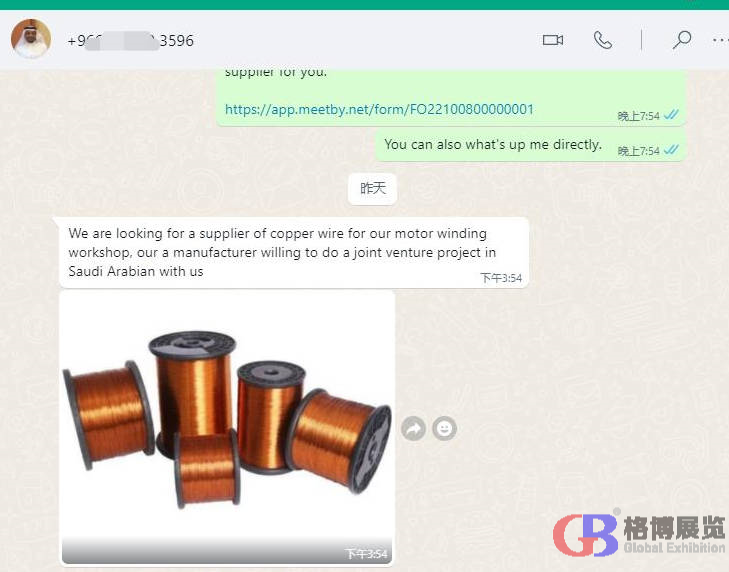Viewport: 729px width, 572px height.
Task: Start a voice call using the phone icon
Action: tap(602, 40)
